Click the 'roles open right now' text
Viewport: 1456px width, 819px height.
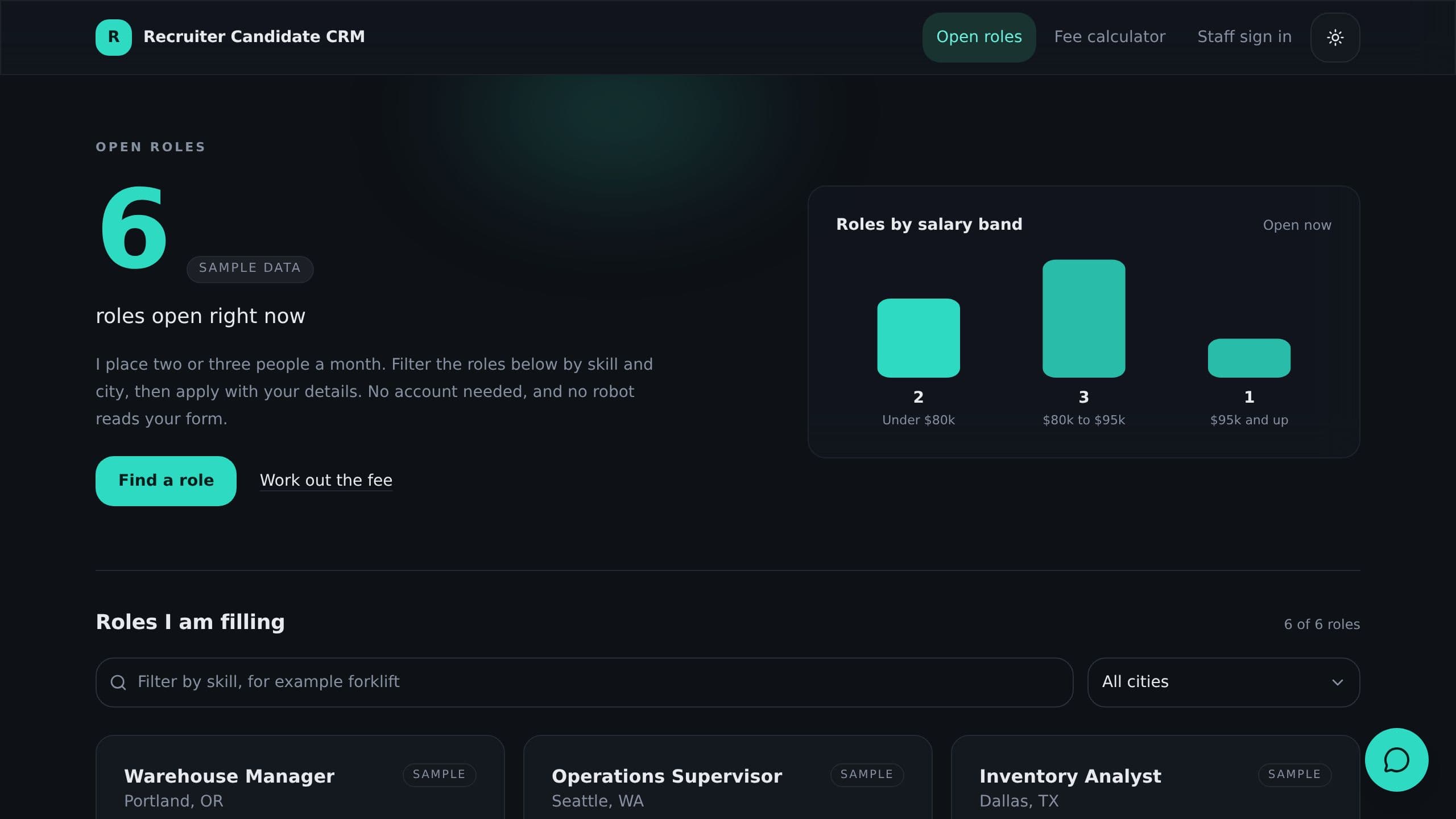200,316
